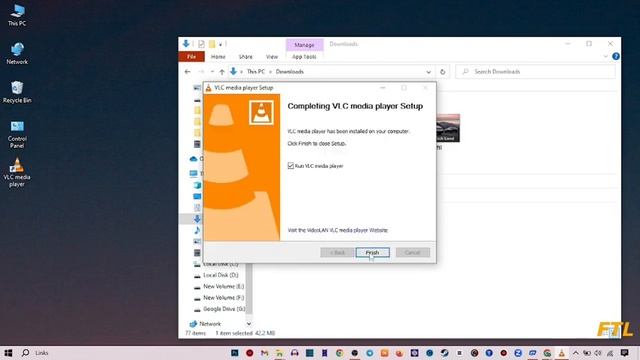Image resolution: width=640 pixels, height=360 pixels.
Task: Select the video thumbnail in Downloads folder
Action: click(448, 128)
